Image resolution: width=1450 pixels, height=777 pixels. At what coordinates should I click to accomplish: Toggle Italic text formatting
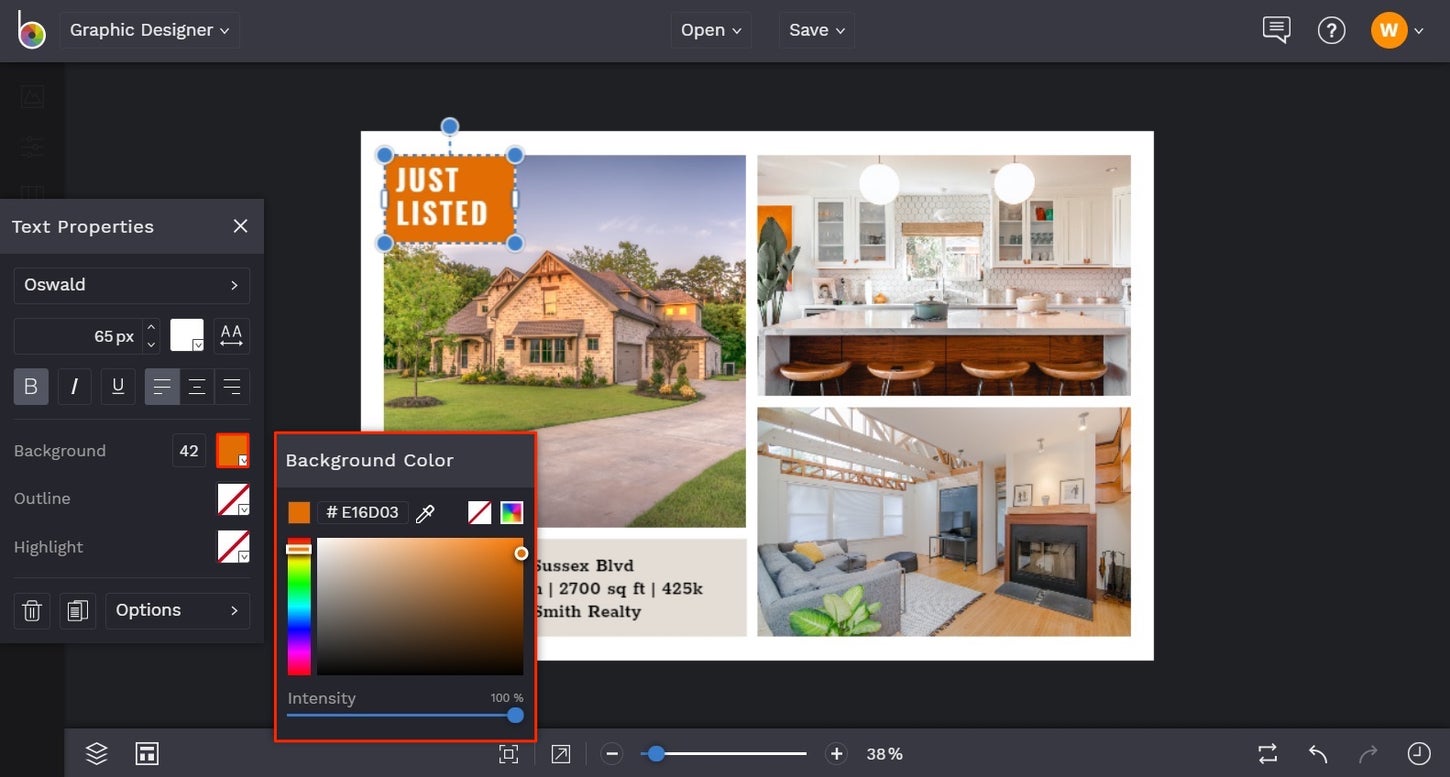click(x=74, y=387)
